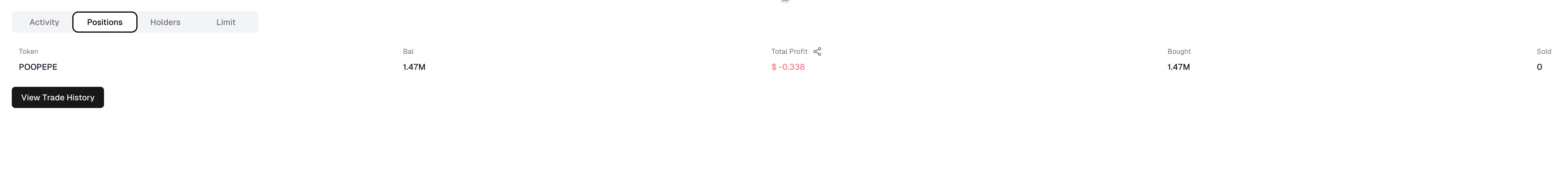
Task: Click the Token column header
Action: point(28,51)
